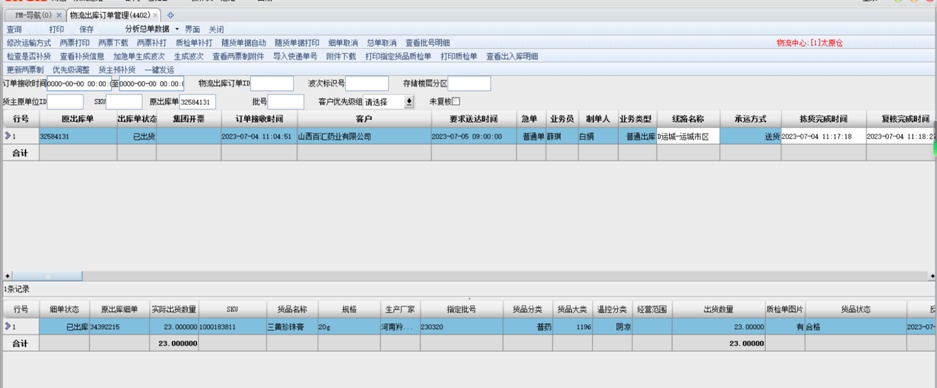
Task: Click 一键发运
Action: pos(160,70)
